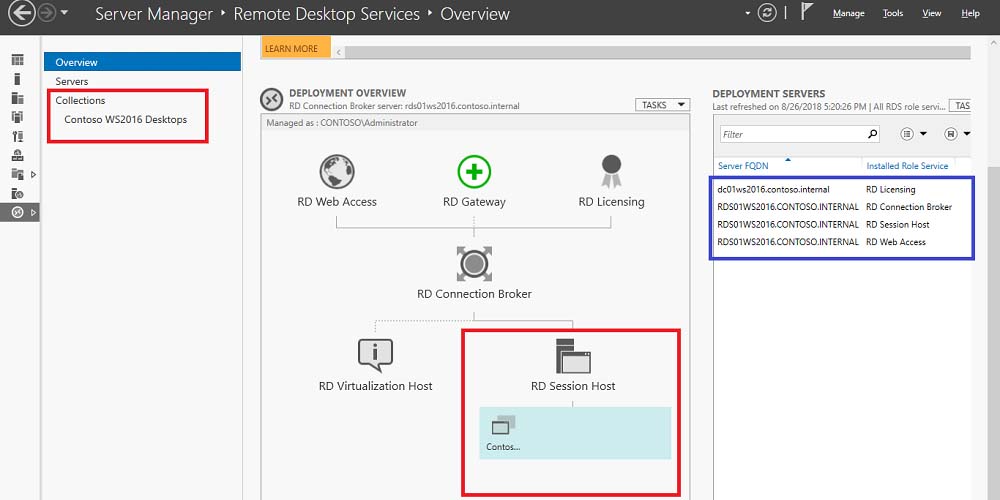
Task: Click the RD Session Host diagram label
Action: pyautogui.click(x=573, y=386)
